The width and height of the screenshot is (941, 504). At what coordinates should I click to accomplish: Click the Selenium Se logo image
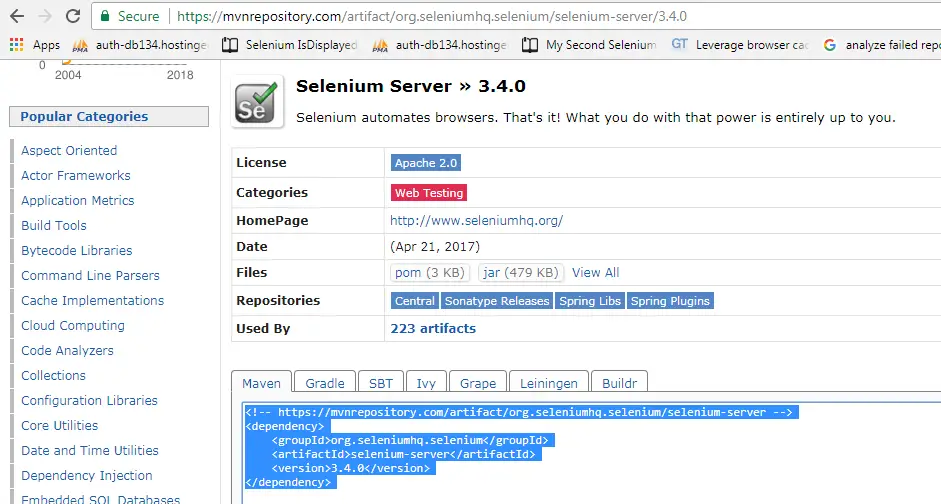(257, 102)
